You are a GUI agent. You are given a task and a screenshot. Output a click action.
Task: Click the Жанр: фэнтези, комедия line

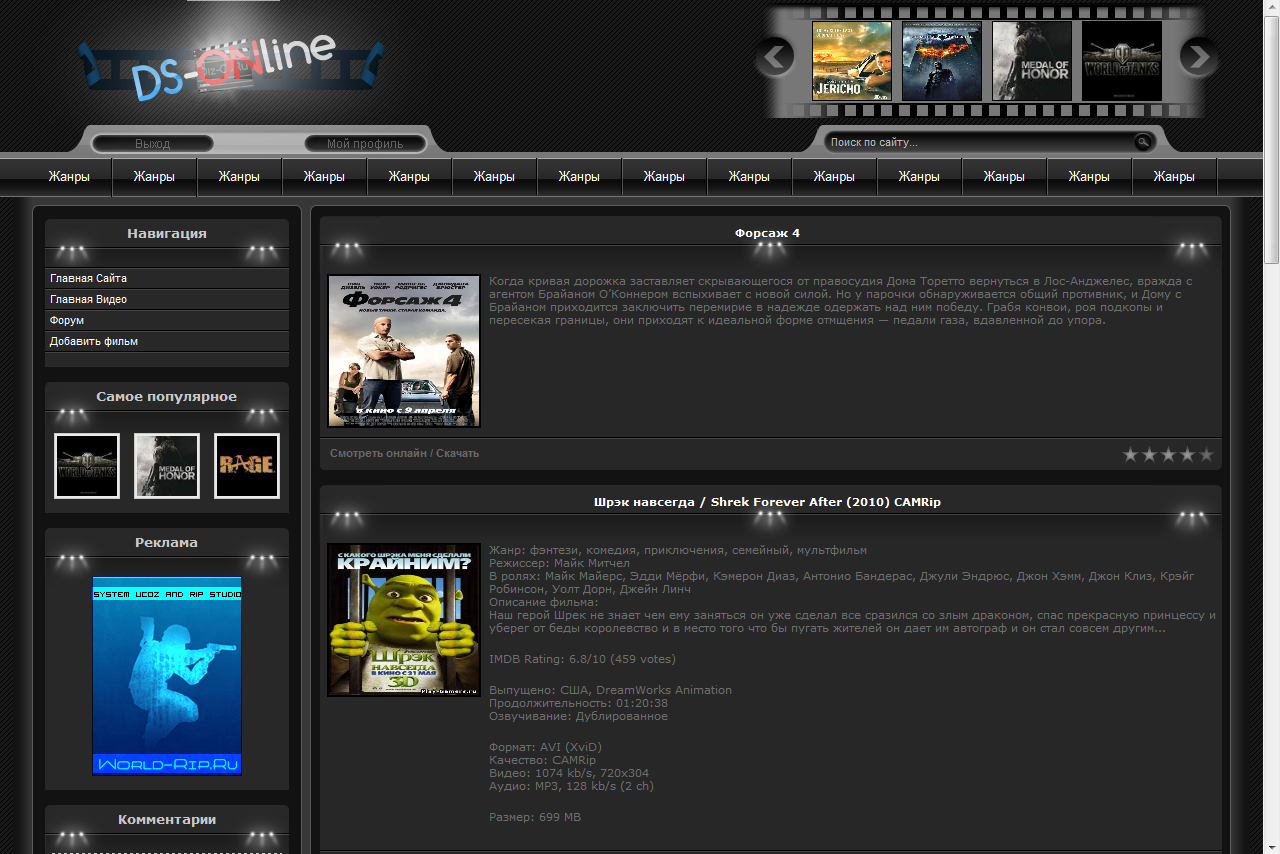pyautogui.click(x=678, y=550)
